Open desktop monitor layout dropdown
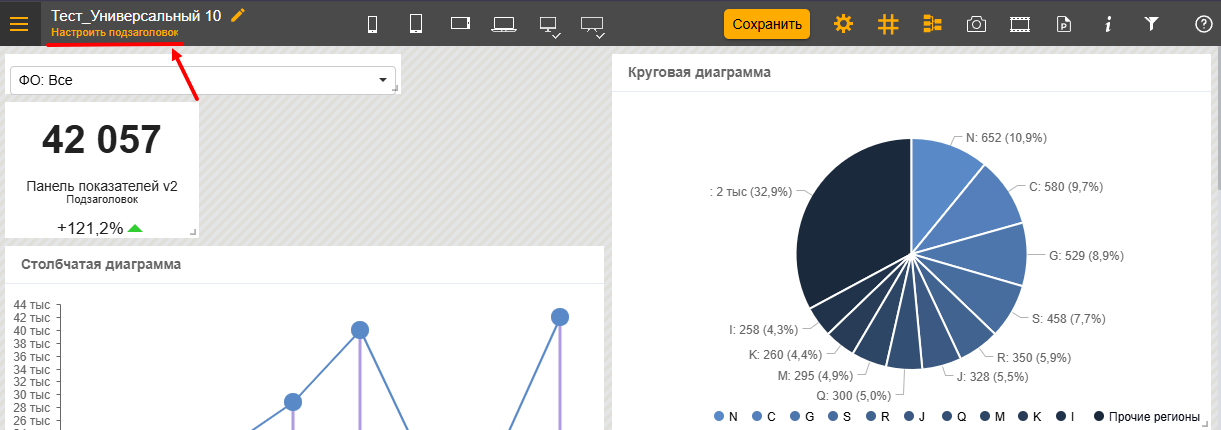This screenshot has width=1221, height=430. 549,25
